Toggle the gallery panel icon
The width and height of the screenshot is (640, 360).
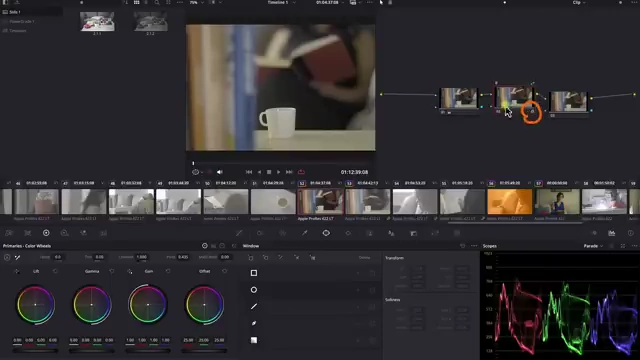5,2
